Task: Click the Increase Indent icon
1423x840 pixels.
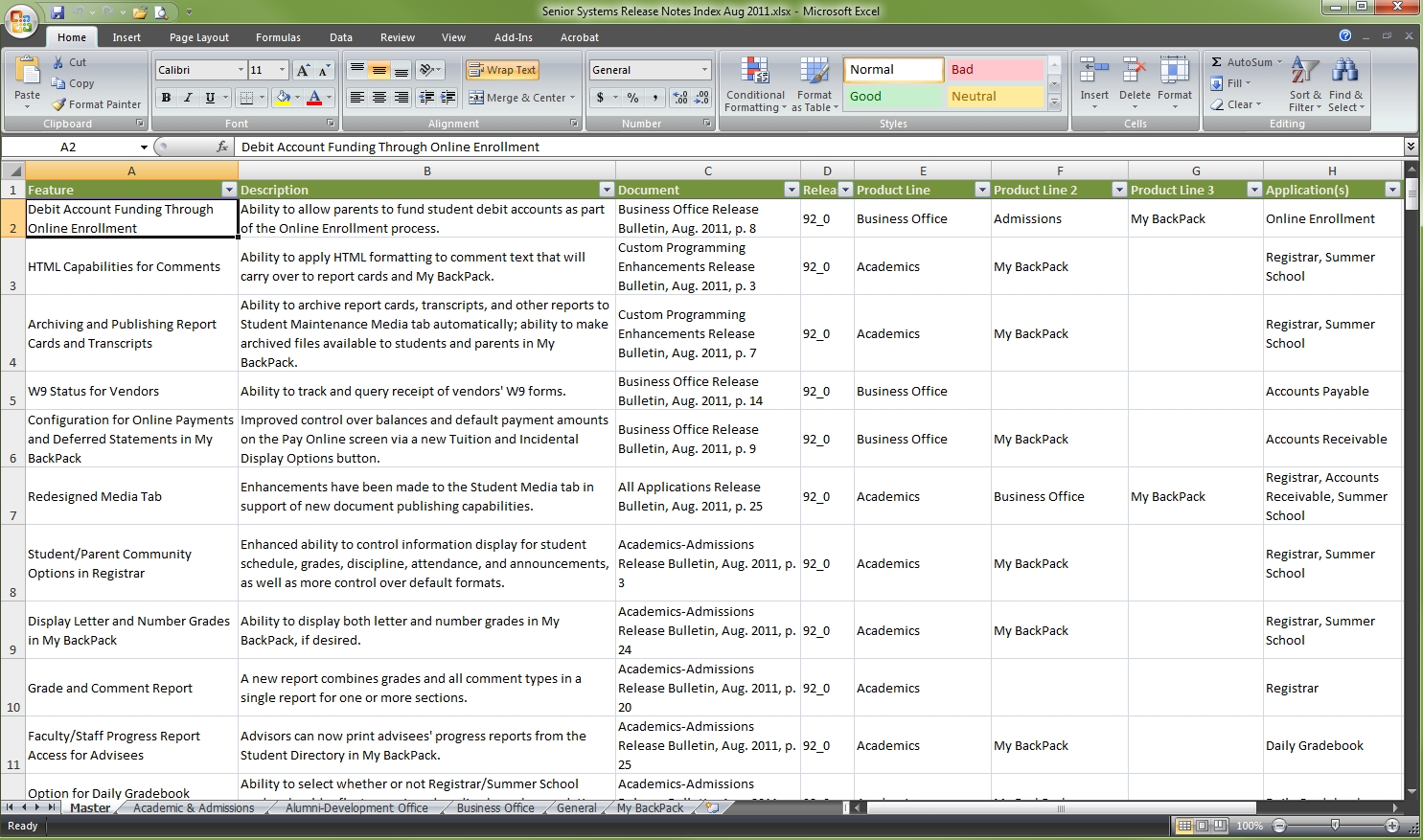Action: (x=448, y=98)
